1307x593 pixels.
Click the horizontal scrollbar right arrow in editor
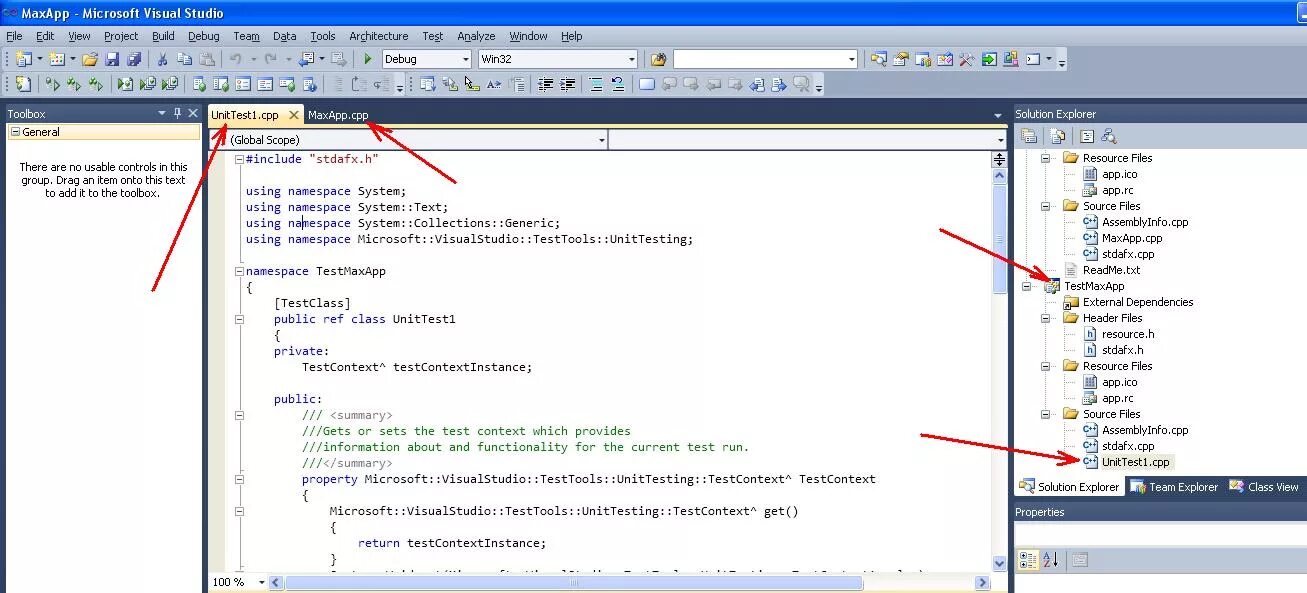(x=982, y=582)
